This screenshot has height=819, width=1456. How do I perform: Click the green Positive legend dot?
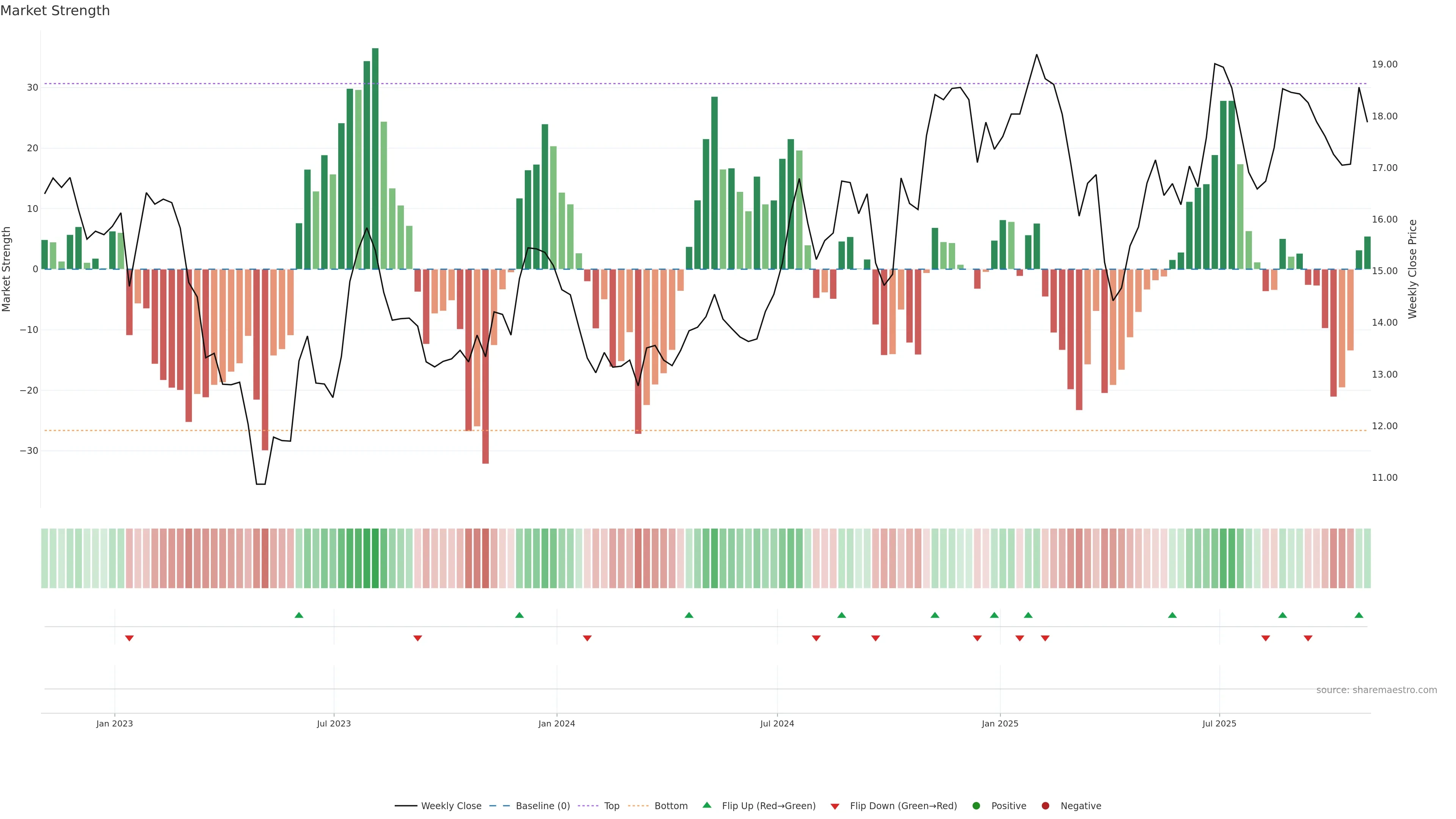(976, 806)
